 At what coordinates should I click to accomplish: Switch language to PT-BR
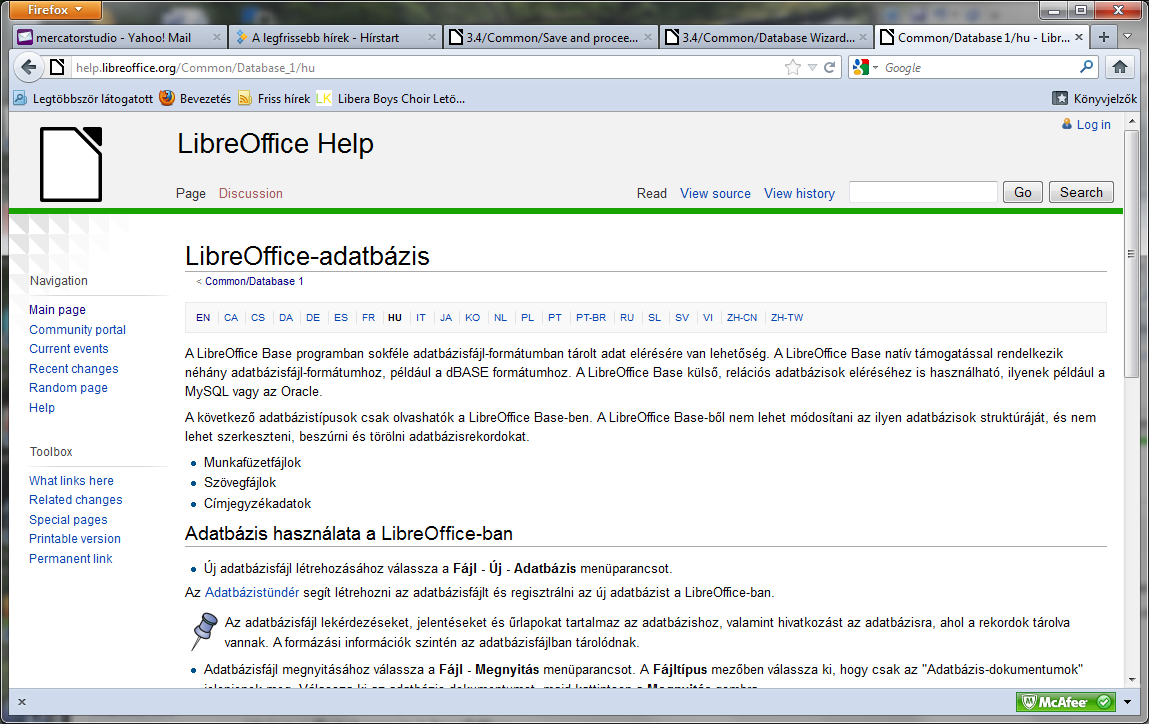tap(591, 317)
